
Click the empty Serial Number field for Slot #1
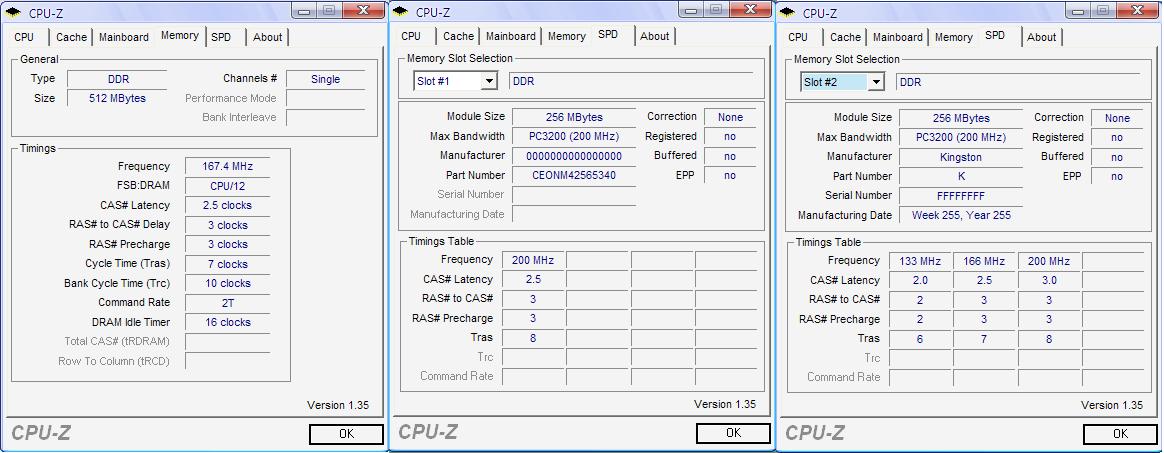(x=574, y=195)
